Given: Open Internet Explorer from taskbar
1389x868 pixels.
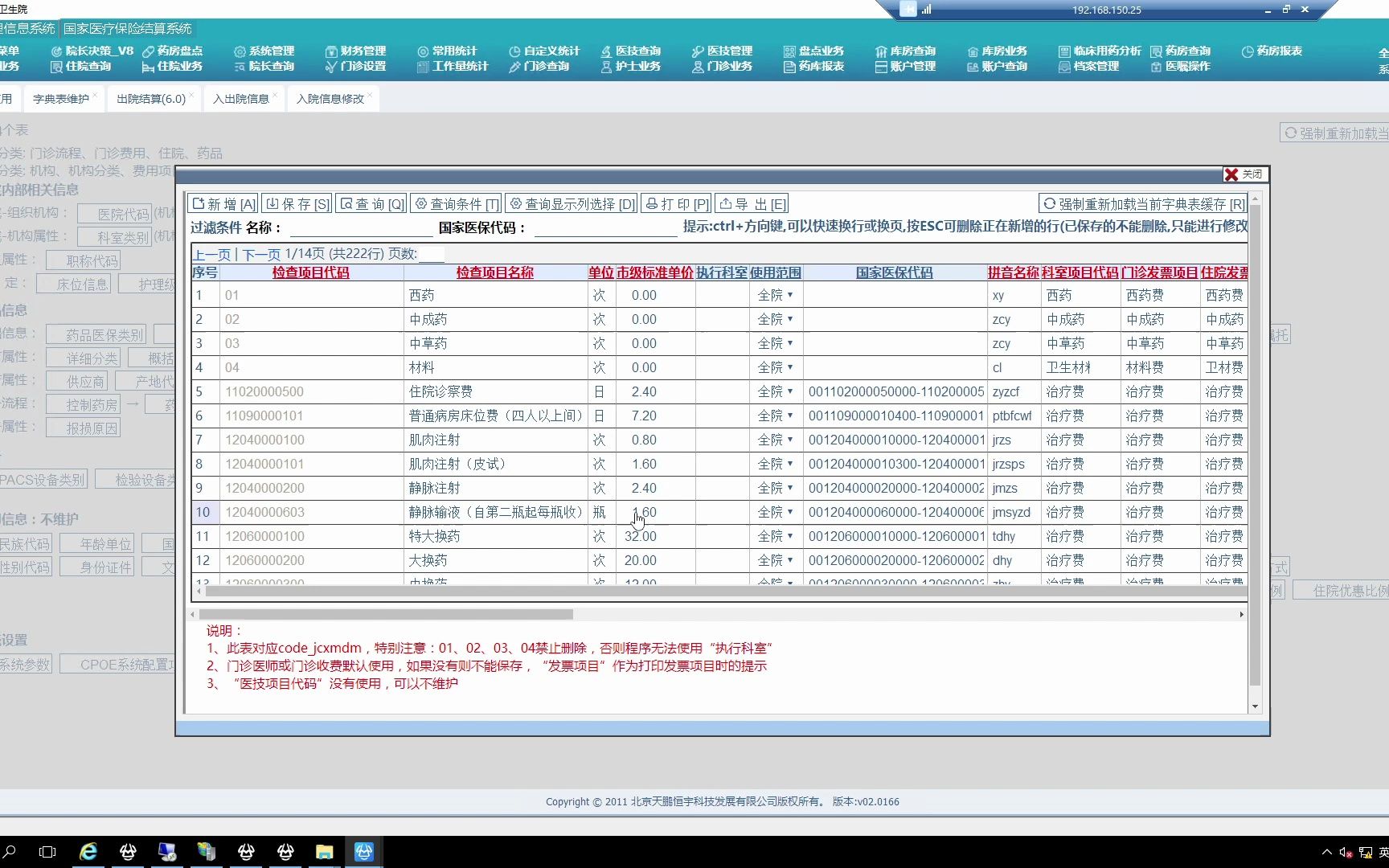Looking at the screenshot, I should (x=88, y=852).
